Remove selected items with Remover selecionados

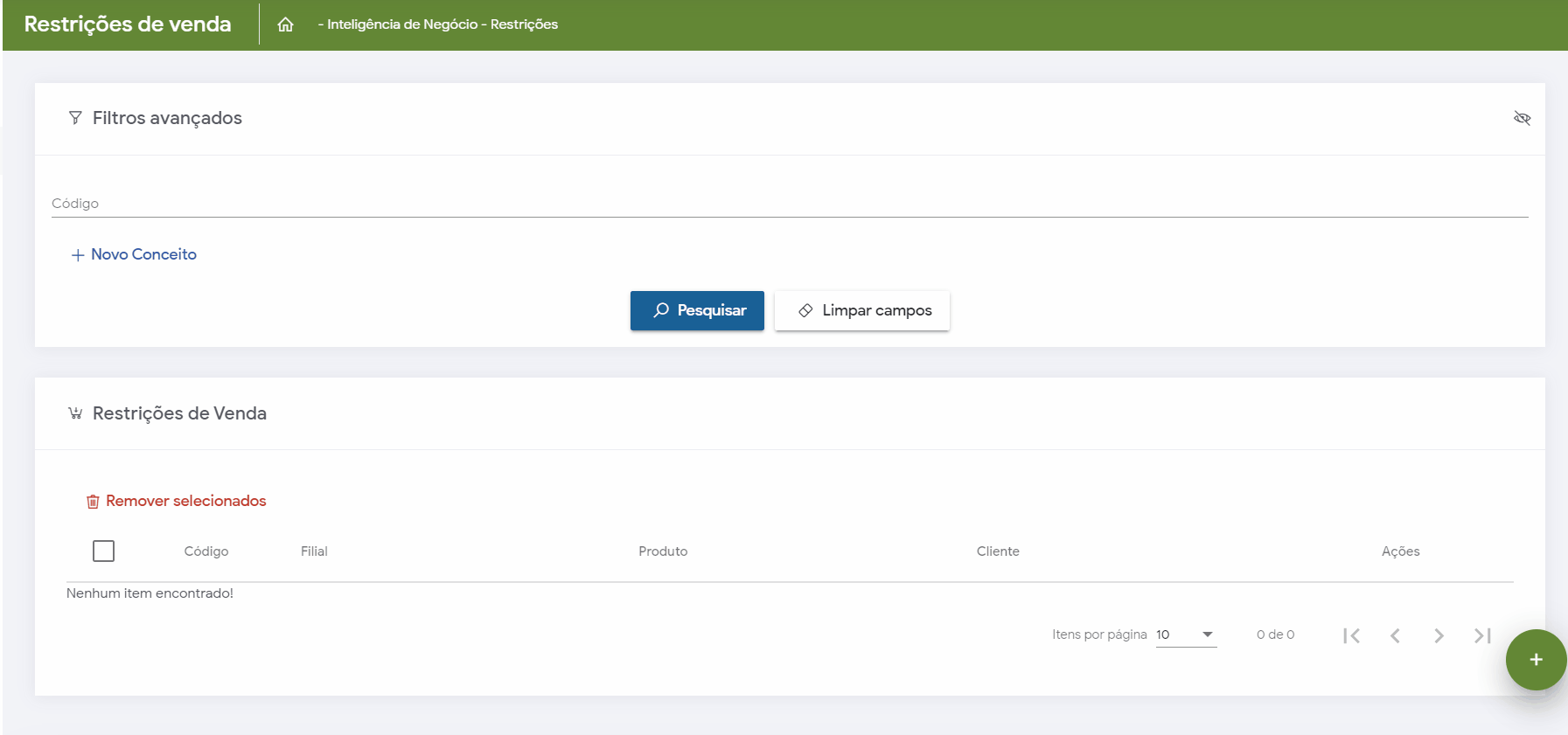pos(176,501)
